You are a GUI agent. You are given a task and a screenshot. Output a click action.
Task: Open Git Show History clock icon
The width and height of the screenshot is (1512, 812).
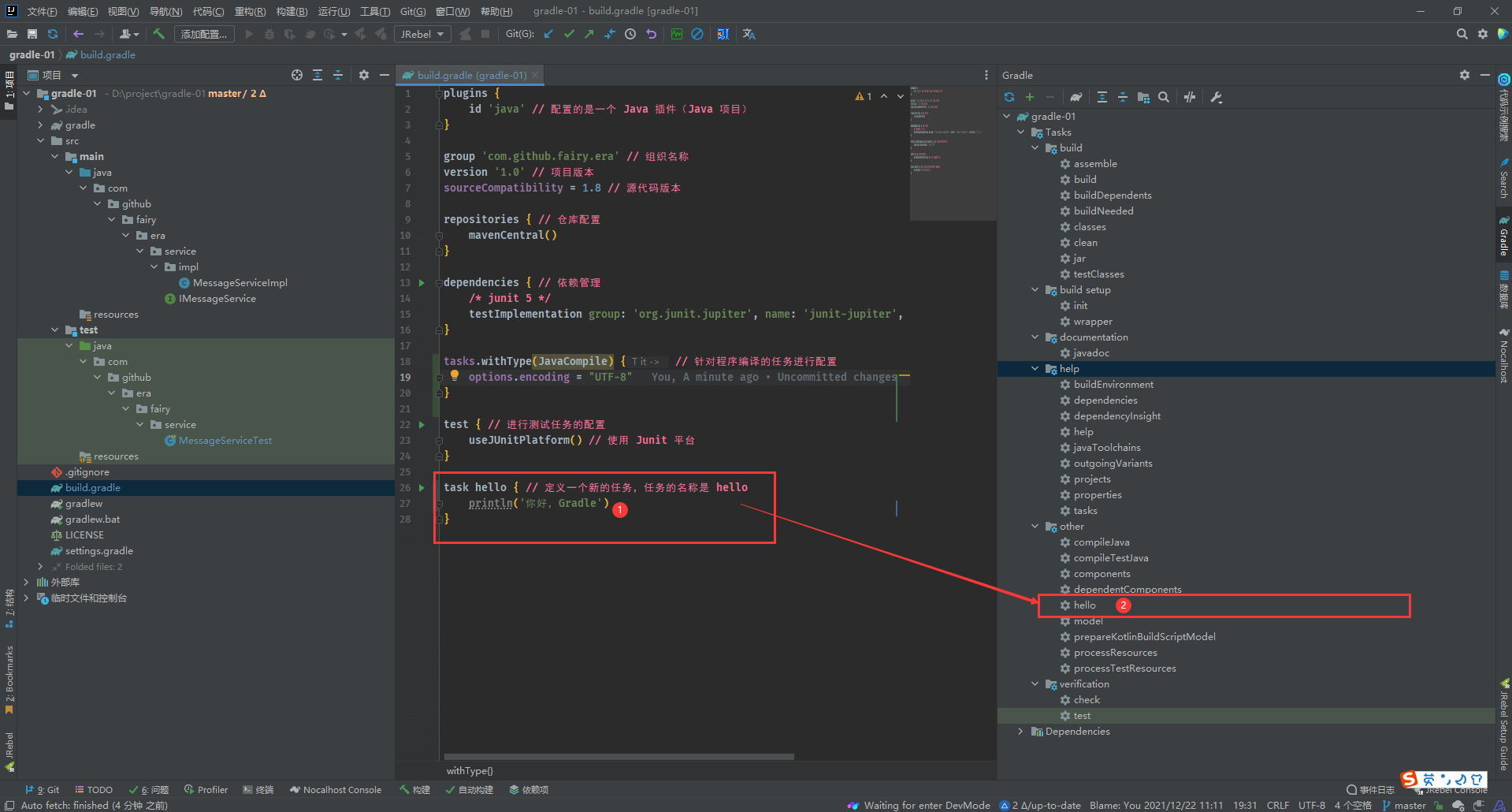point(630,34)
